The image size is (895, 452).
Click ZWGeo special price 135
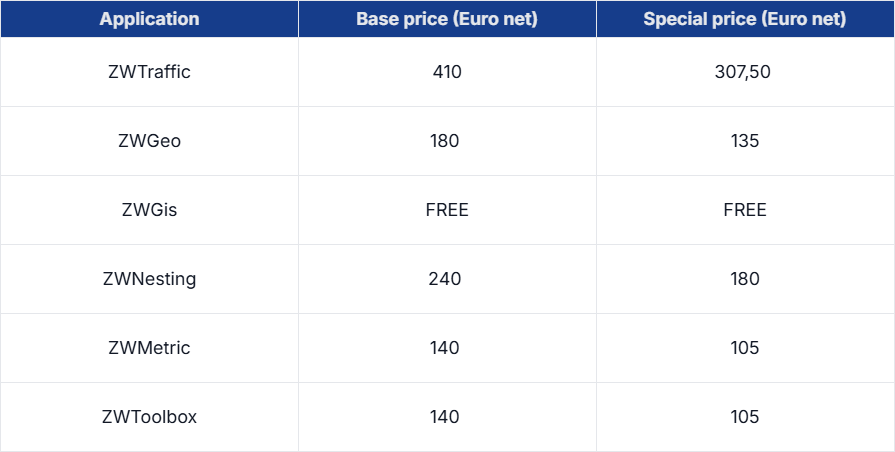pyautogui.click(x=745, y=141)
